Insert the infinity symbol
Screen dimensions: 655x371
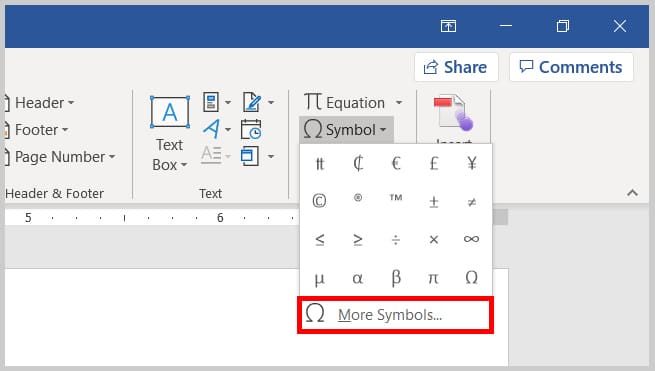(472, 239)
